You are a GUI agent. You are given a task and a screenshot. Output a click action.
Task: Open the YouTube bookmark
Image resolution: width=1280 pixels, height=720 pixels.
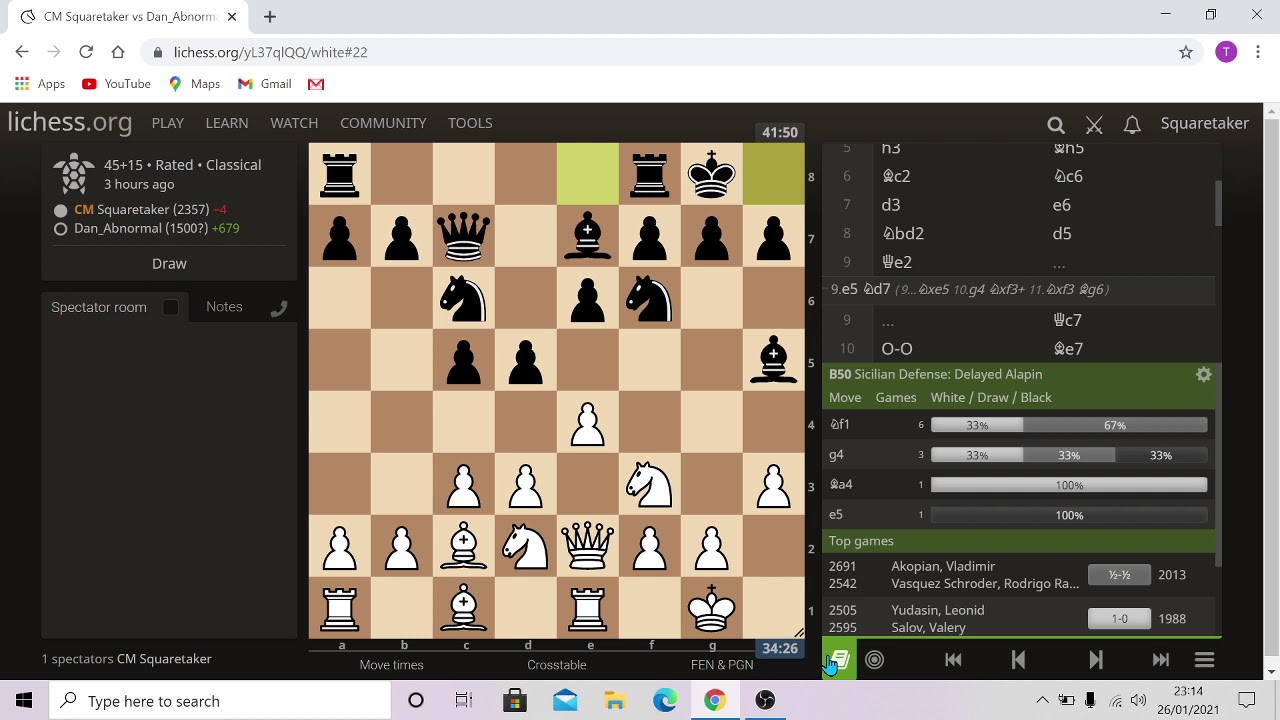pos(116,84)
